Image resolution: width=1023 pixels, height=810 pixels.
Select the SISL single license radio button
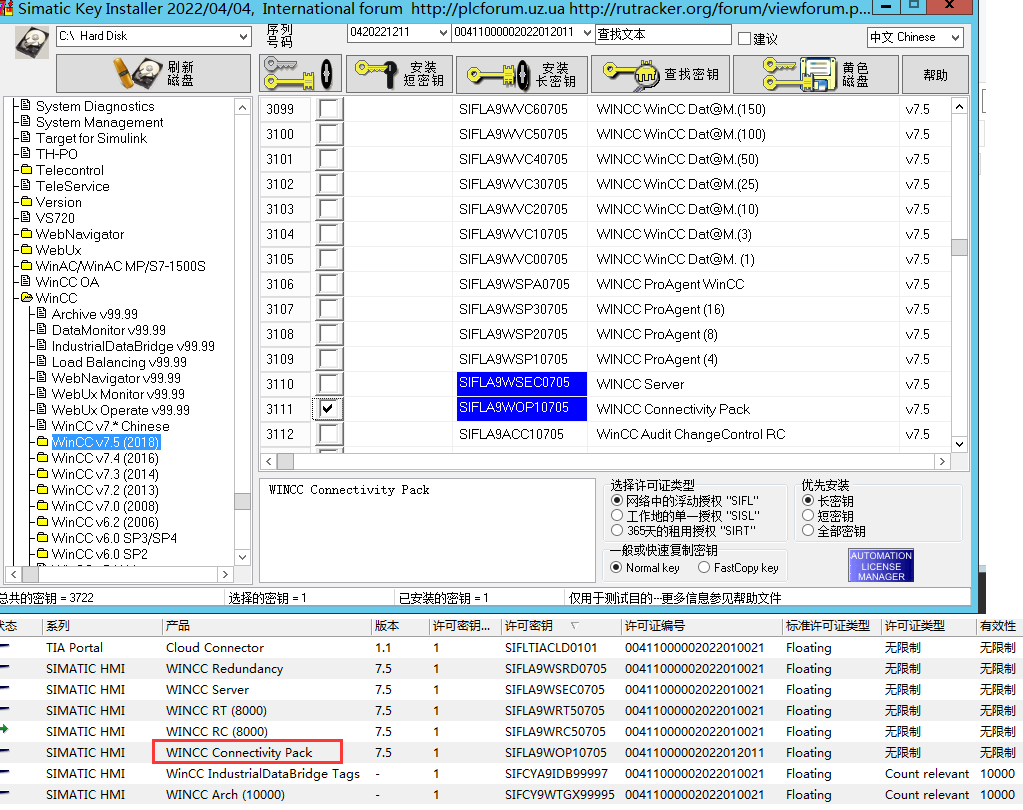[x=617, y=516]
